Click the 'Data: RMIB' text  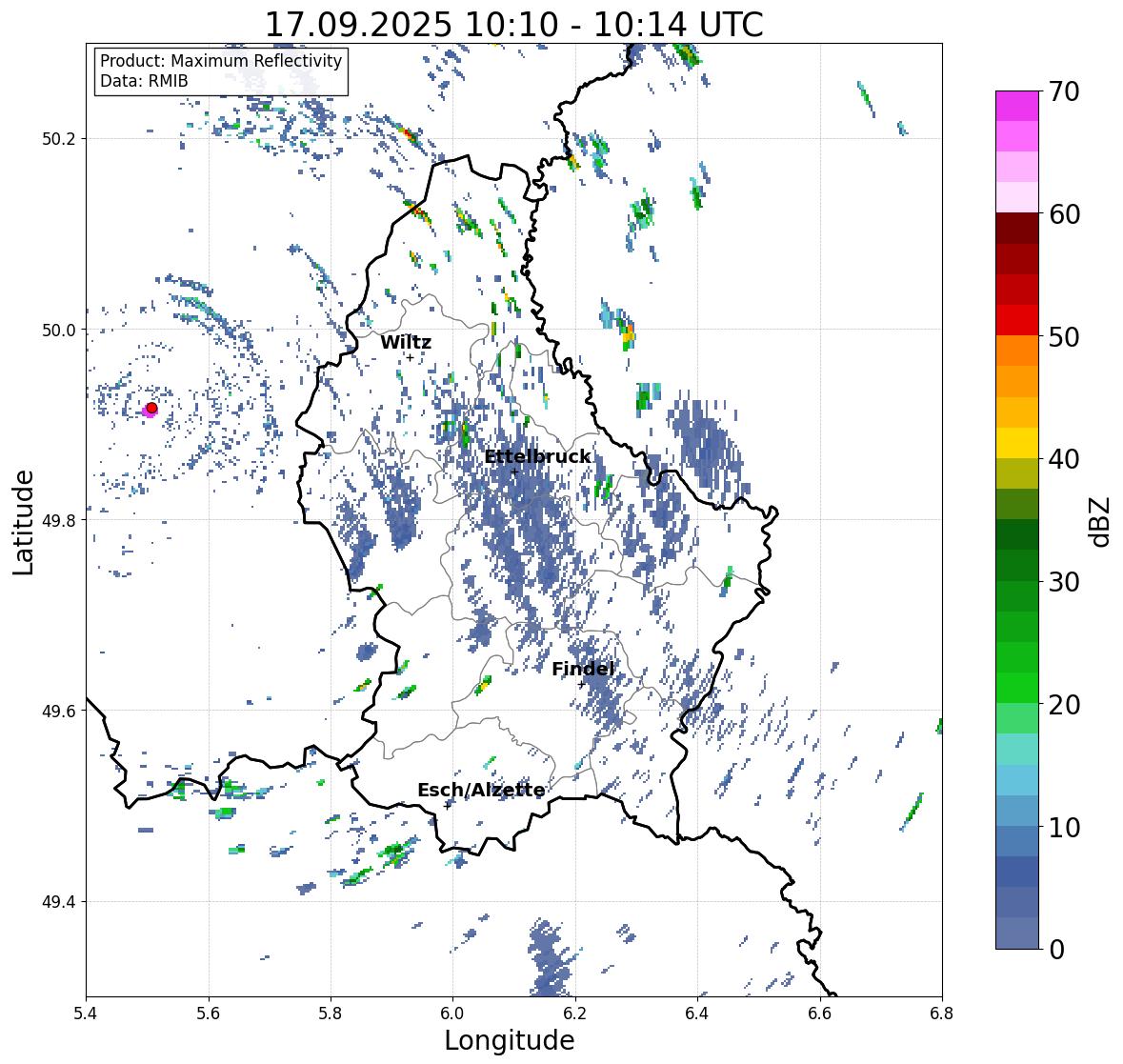[144, 81]
